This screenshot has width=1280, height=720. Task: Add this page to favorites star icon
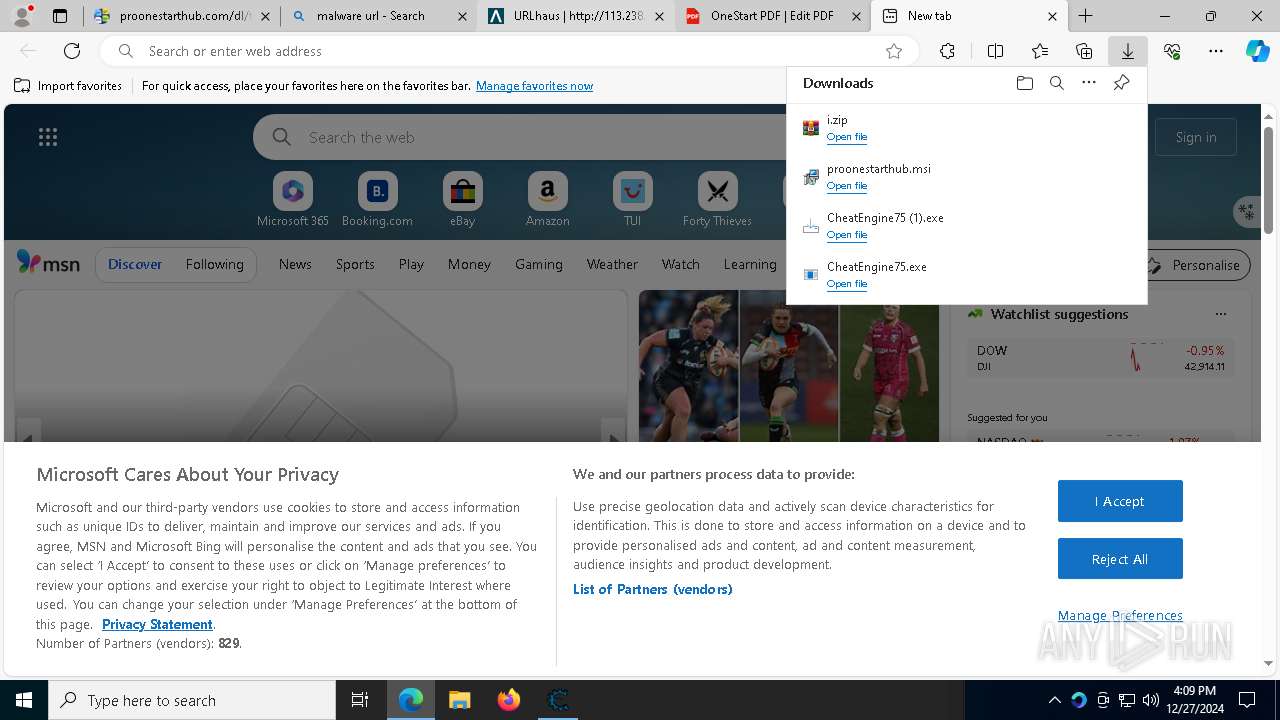pyautogui.click(x=894, y=51)
